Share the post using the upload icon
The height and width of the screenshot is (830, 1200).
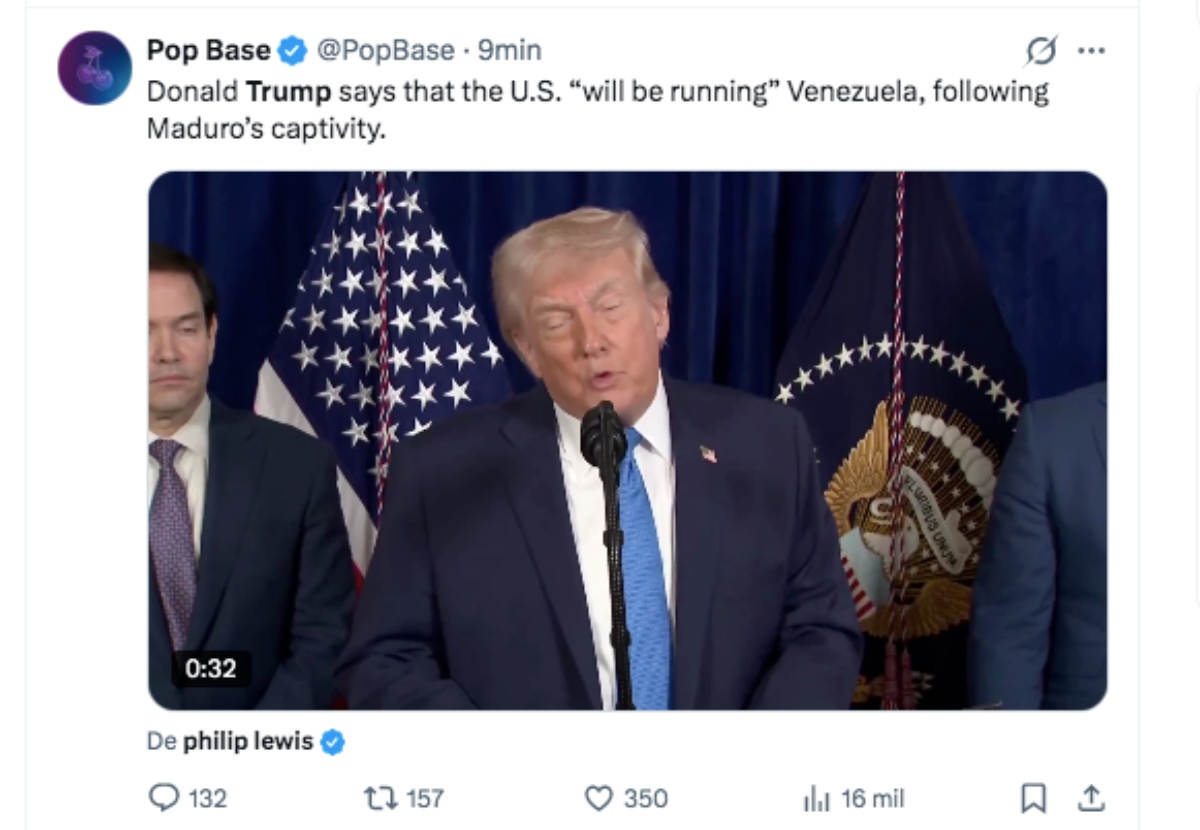[x=1094, y=798]
